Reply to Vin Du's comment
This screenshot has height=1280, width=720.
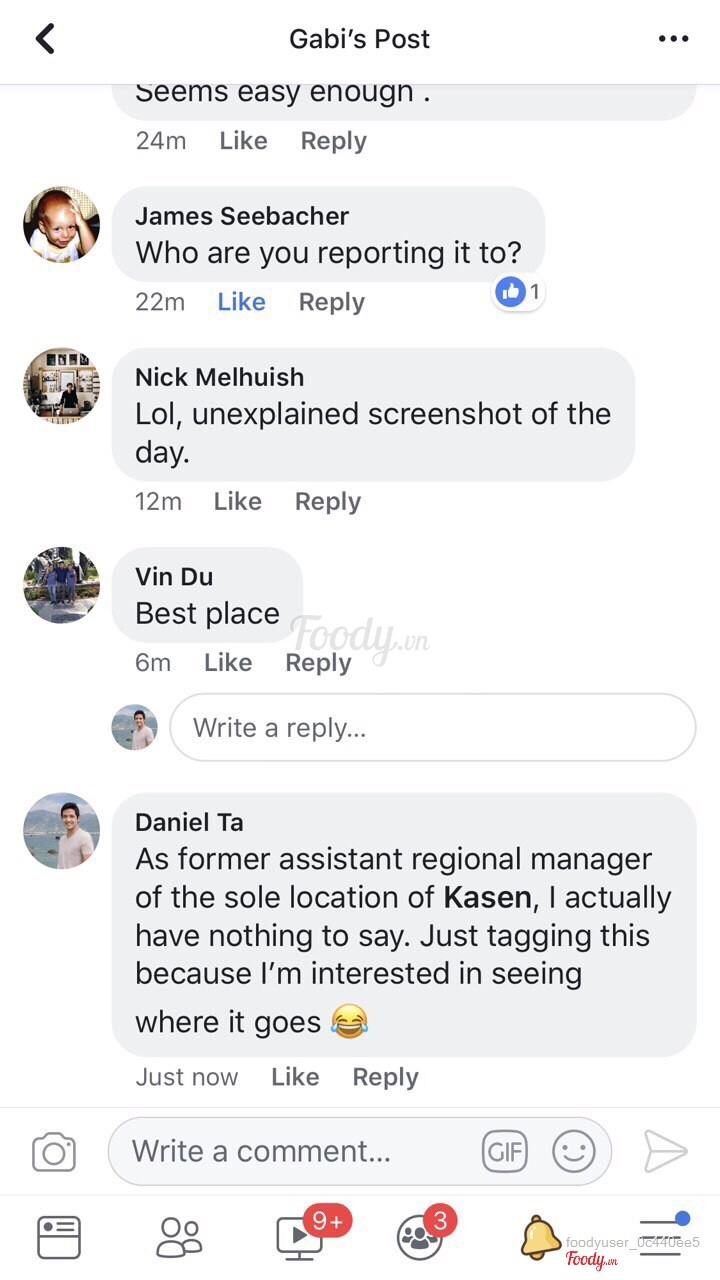[318, 663]
